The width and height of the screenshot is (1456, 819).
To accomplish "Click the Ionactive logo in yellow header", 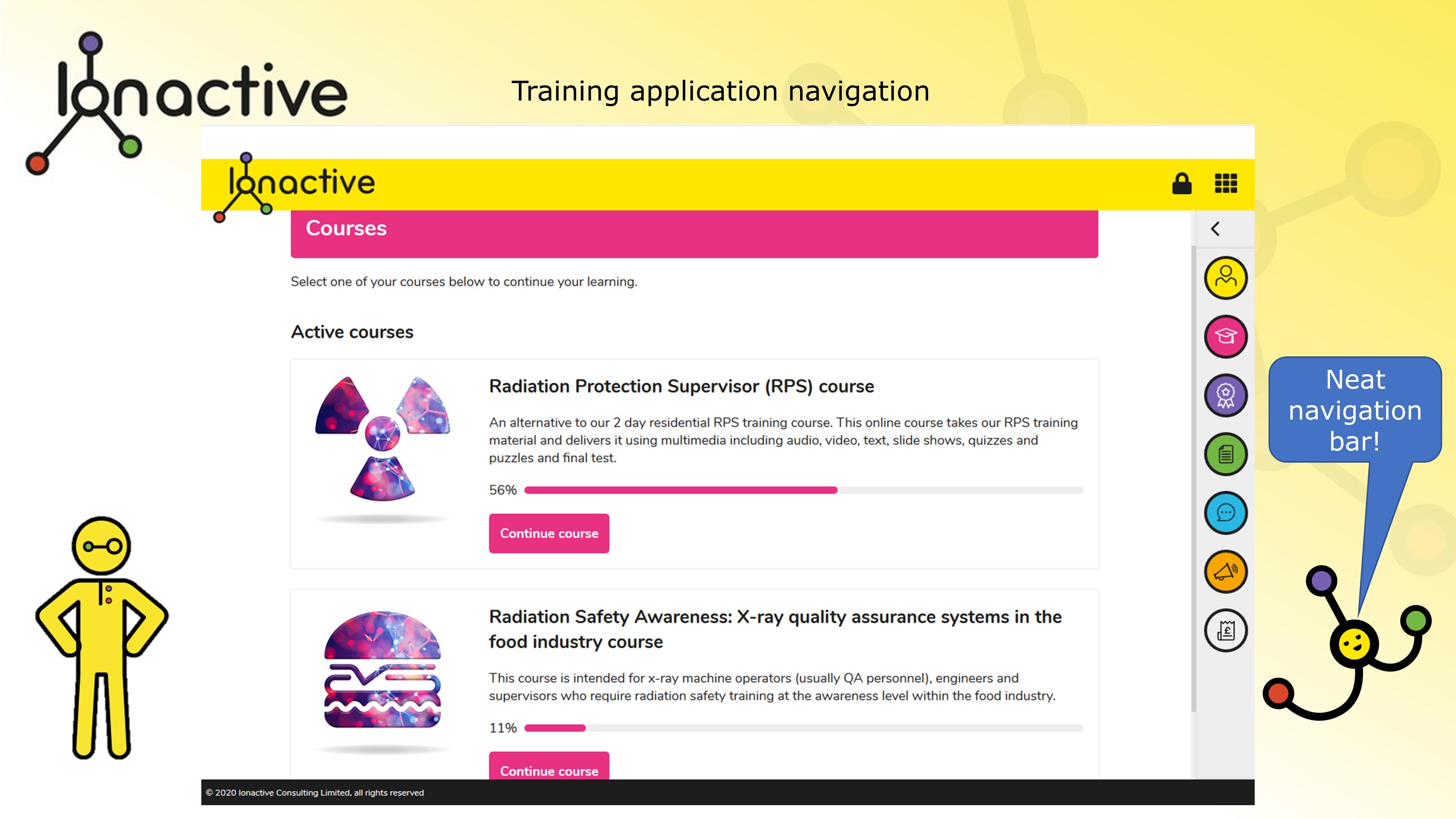I will pos(294,187).
